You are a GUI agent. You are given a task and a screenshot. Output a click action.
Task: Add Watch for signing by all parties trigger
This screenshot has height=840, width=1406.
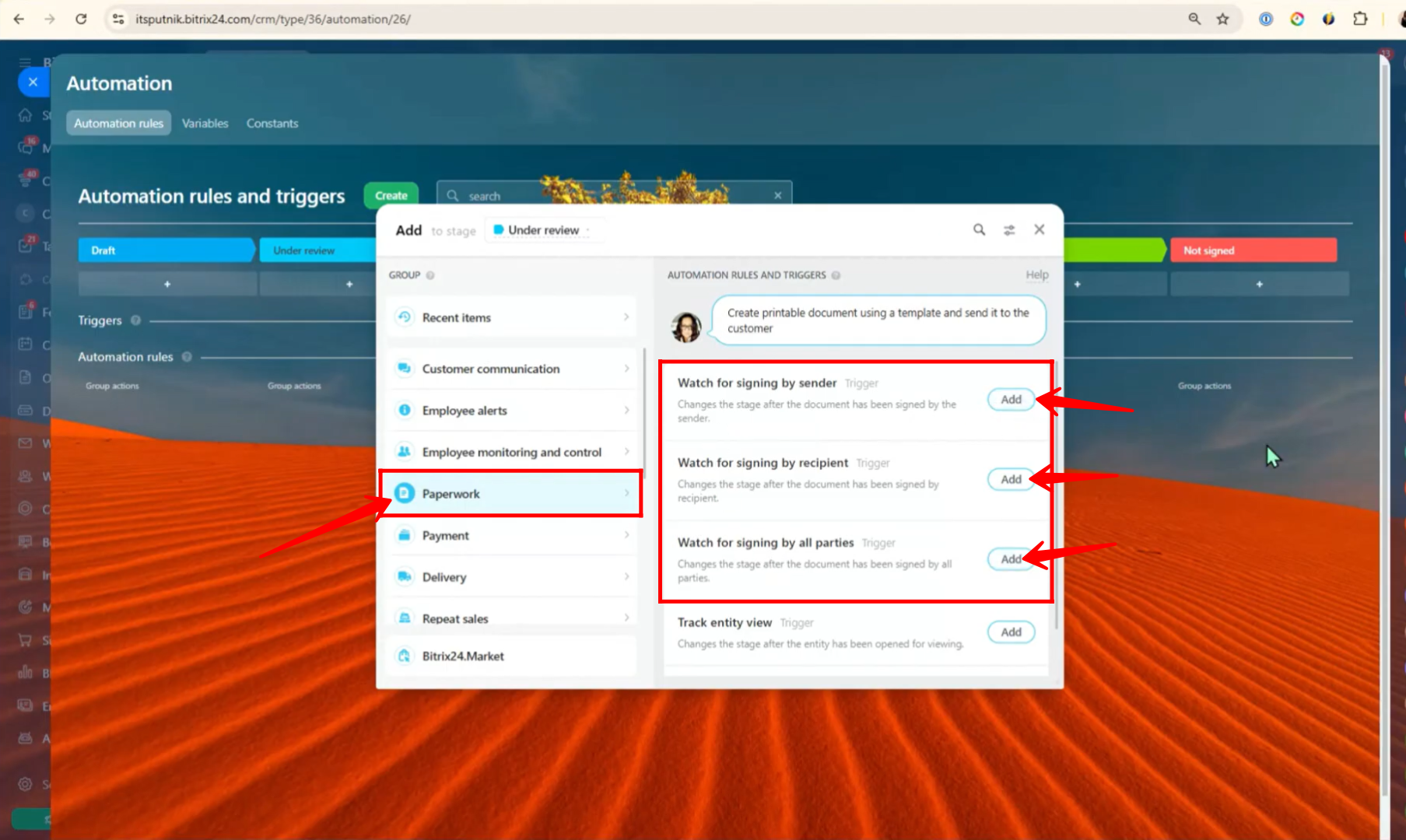click(1011, 559)
